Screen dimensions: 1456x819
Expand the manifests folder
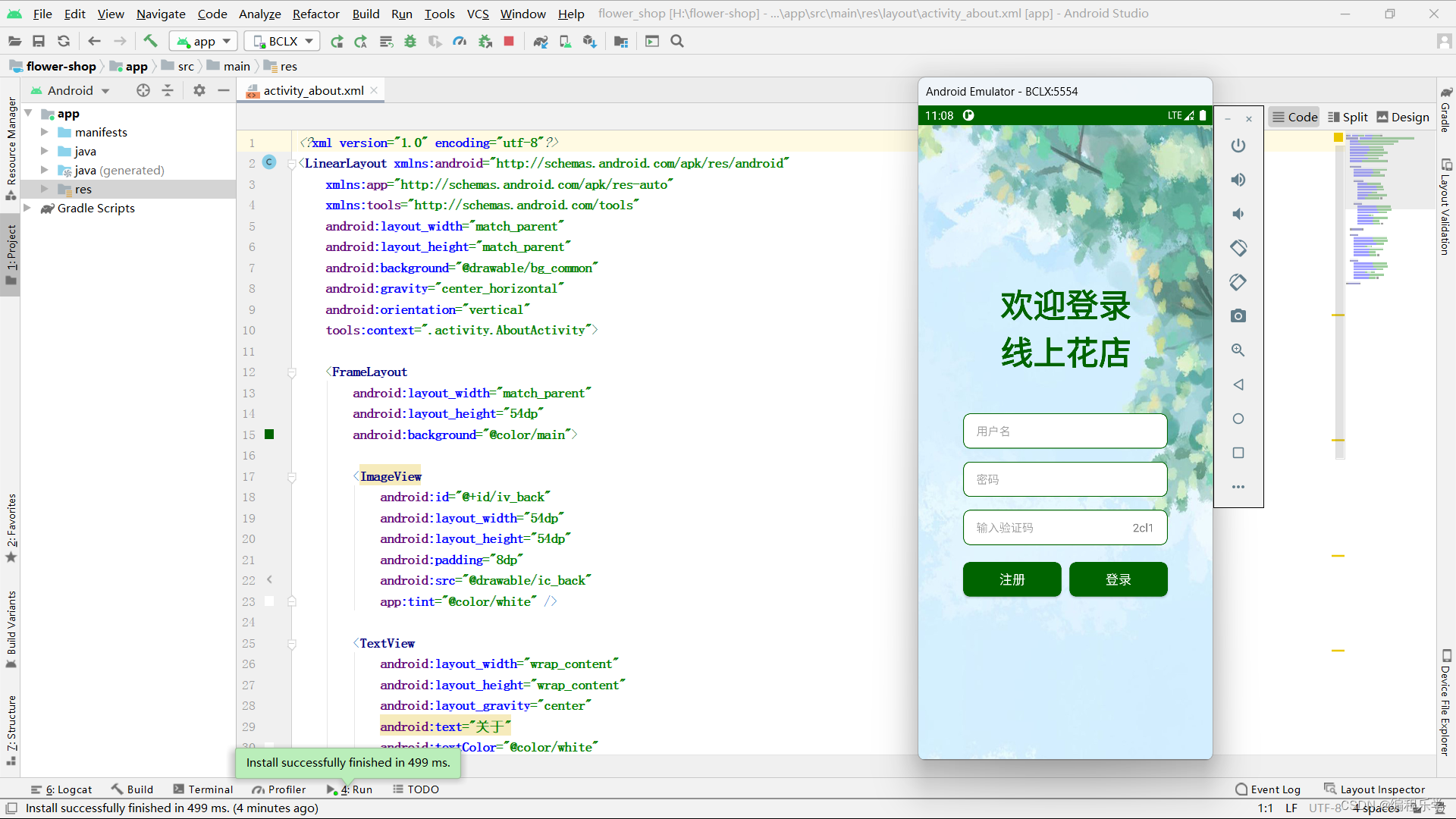click(x=45, y=132)
